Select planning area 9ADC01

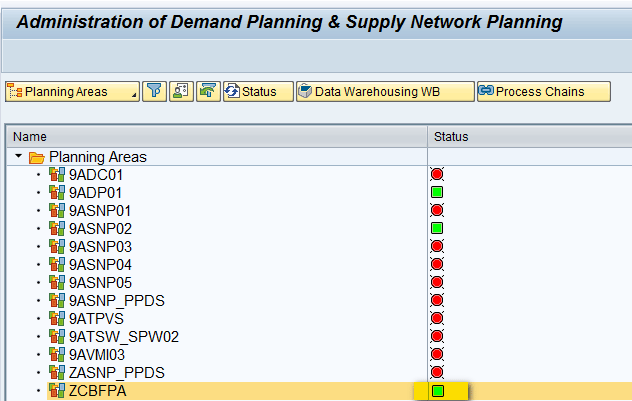pyautogui.click(x=96, y=175)
